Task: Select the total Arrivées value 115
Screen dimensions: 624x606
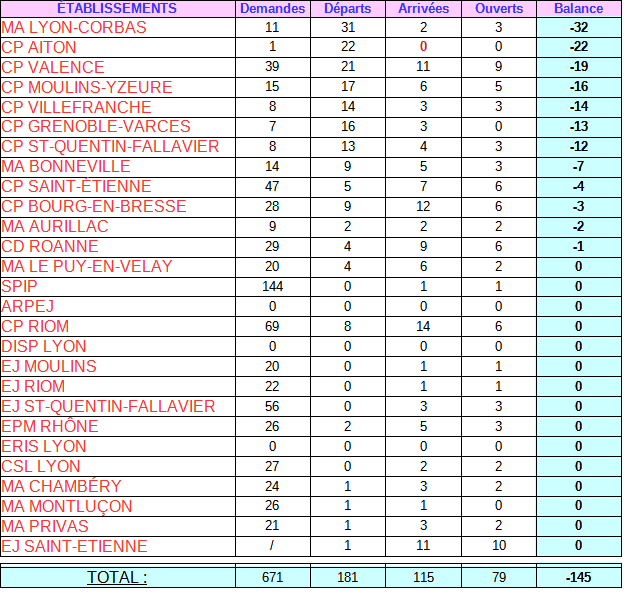Action: [423, 577]
